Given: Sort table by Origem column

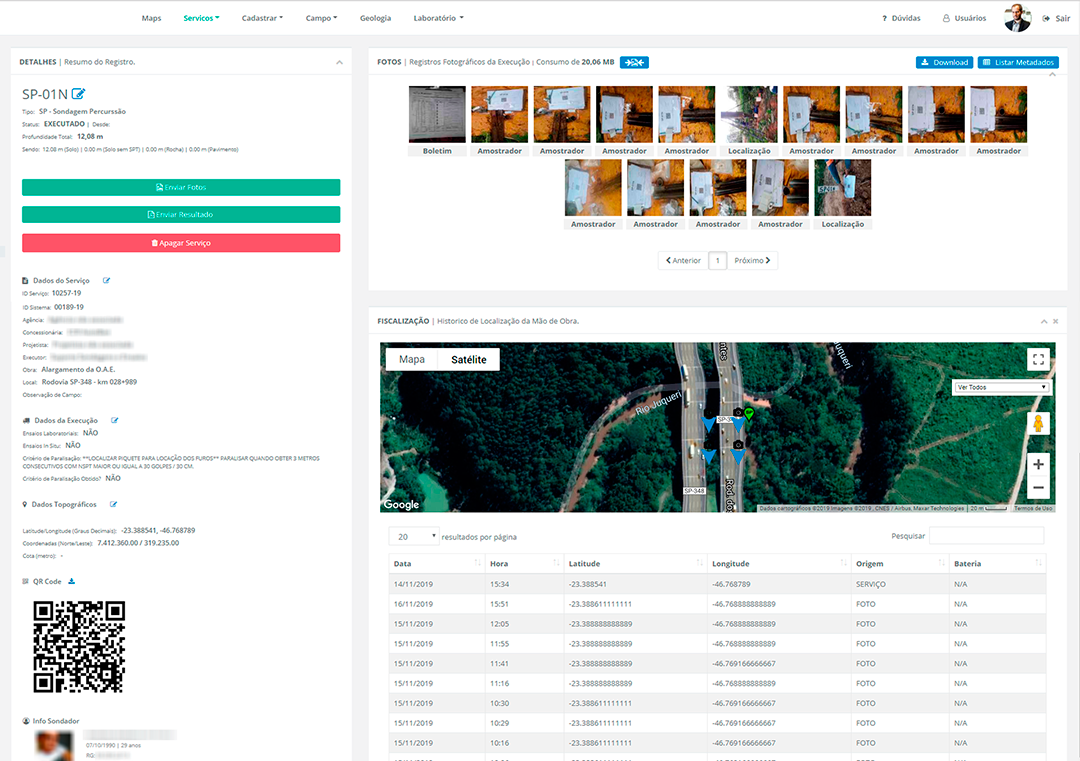Looking at the screenshot, I should (x=900, y=563).
